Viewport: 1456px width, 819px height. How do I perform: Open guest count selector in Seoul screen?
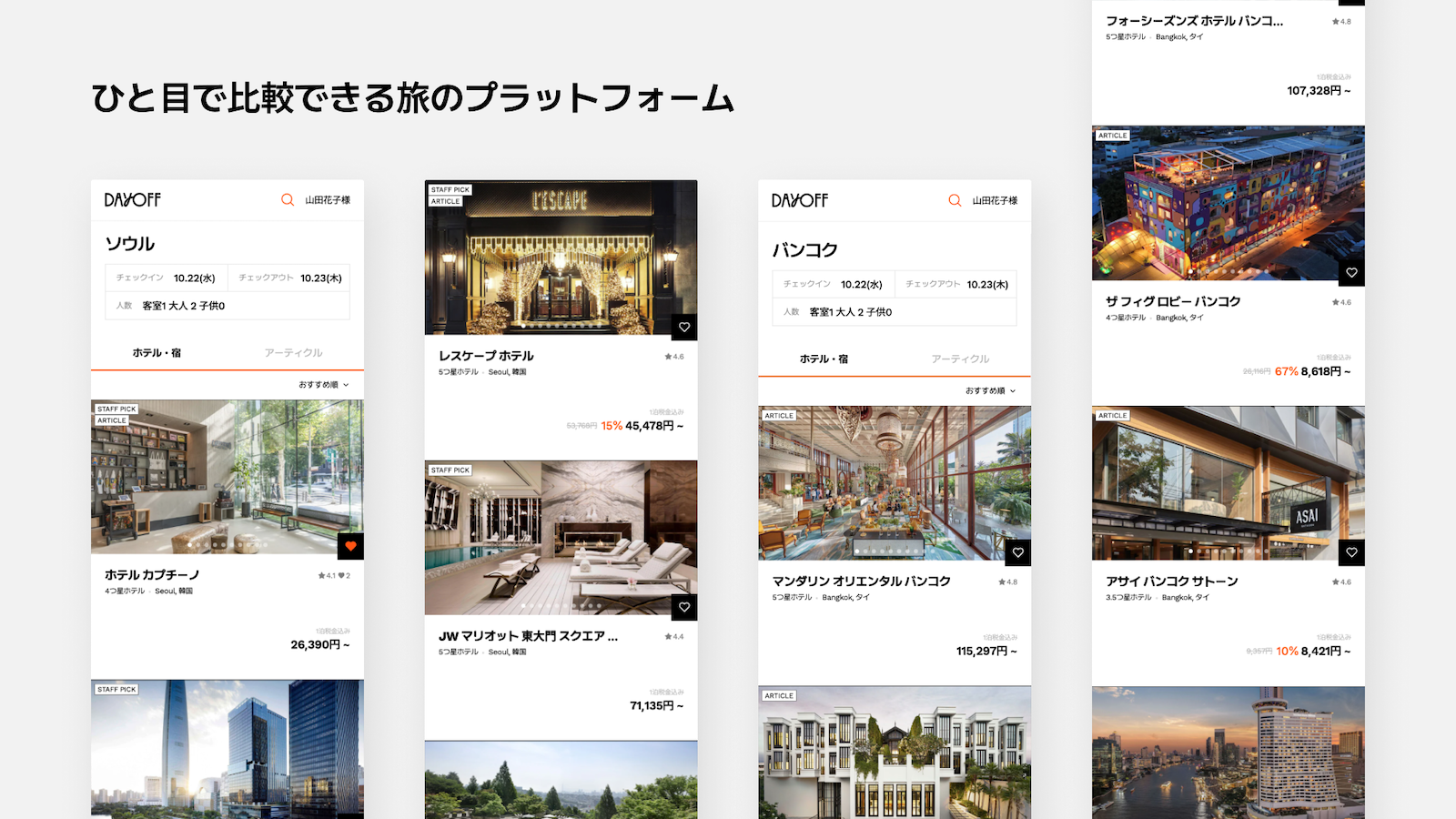coord(227,306)
